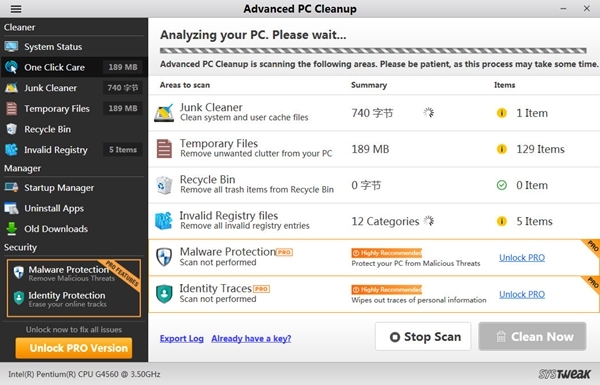Image resolution: width=600 pixels, height=385 pixels.
Task: Click the Malware Protection shield icon in scan list
Action: (x=164, y=257)
